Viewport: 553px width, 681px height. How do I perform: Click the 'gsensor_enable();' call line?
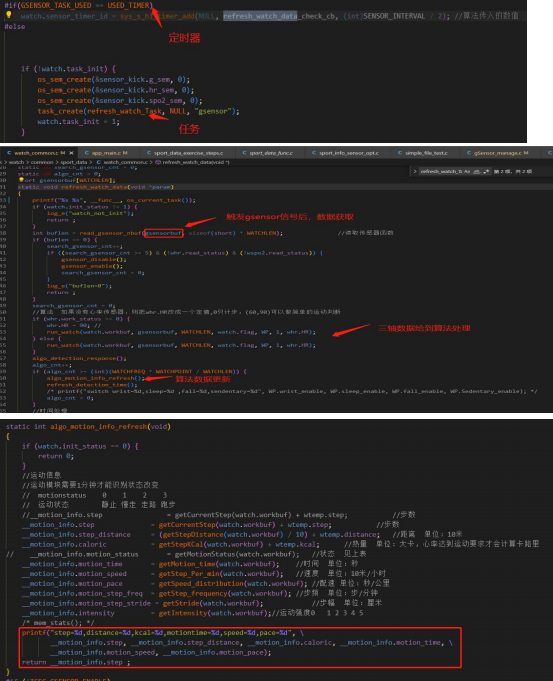coord(92,266)
